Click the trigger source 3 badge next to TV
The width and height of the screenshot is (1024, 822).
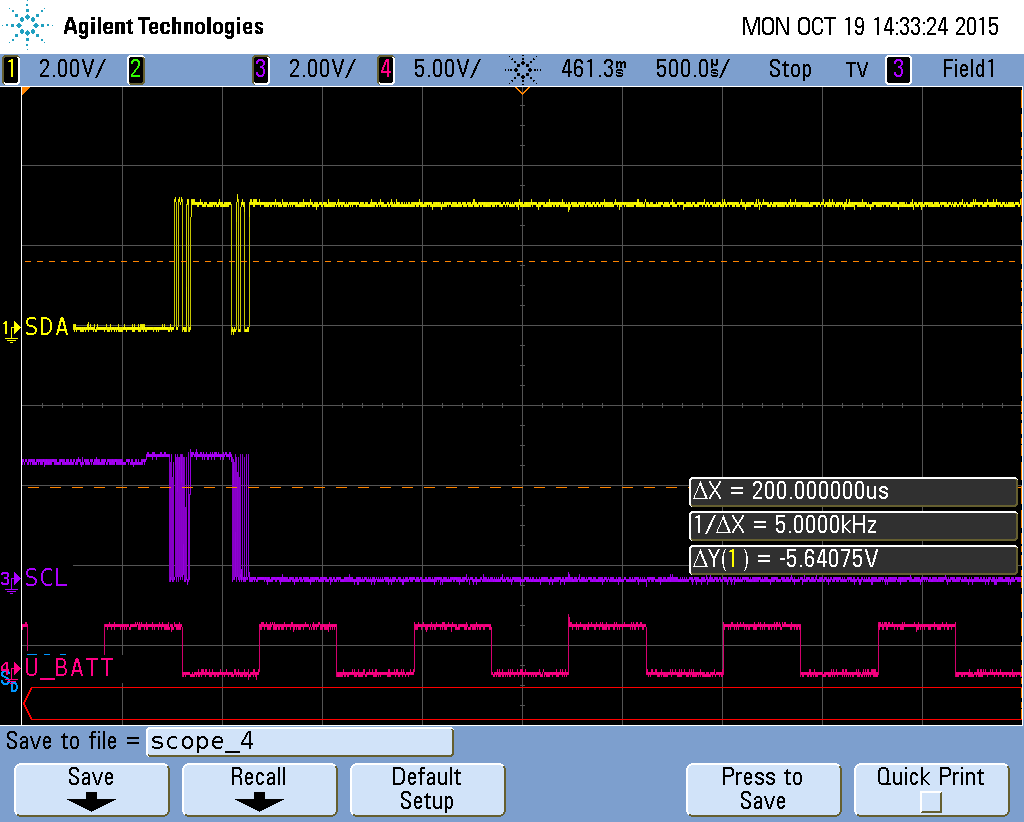click(x=898, y=70)
